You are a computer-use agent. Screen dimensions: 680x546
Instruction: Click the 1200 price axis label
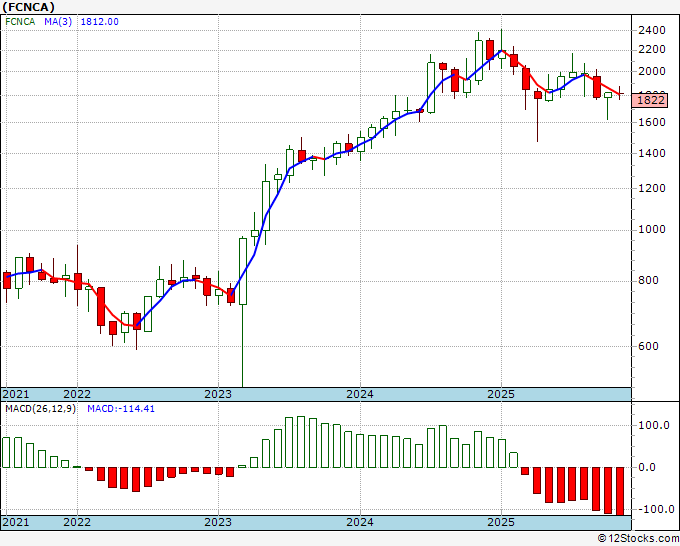point(652,188)
